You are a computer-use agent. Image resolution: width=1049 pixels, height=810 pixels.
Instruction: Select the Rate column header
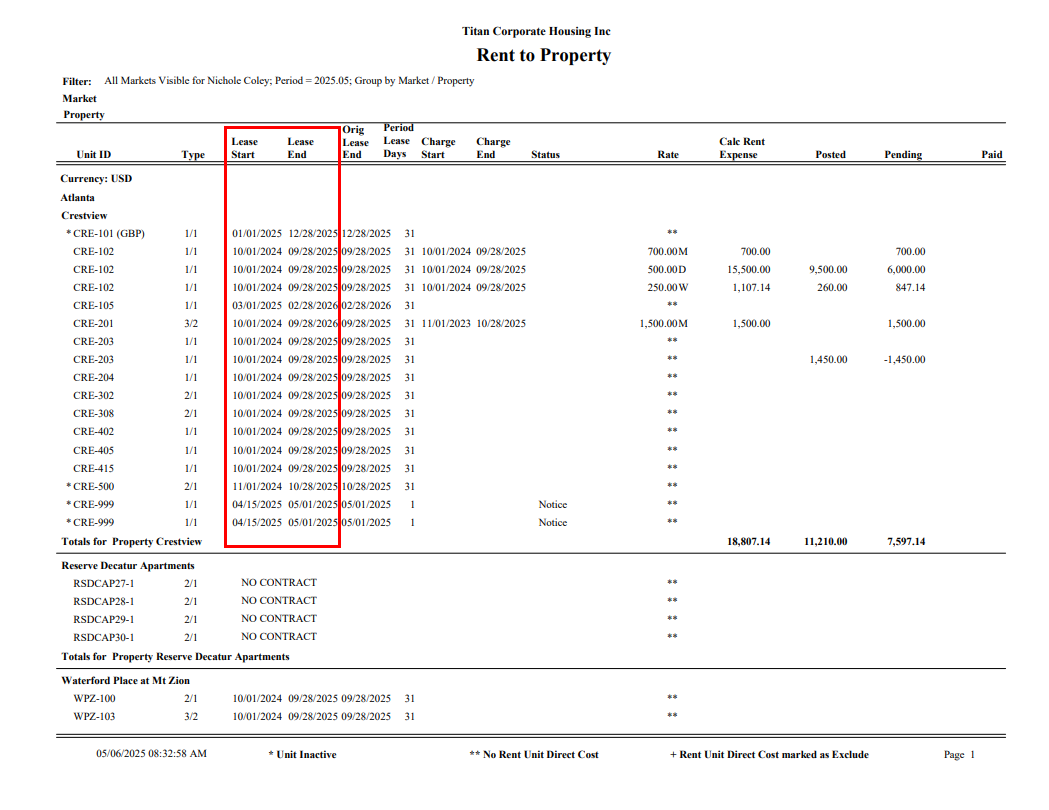pyautogui.click(x=667, y=155)
